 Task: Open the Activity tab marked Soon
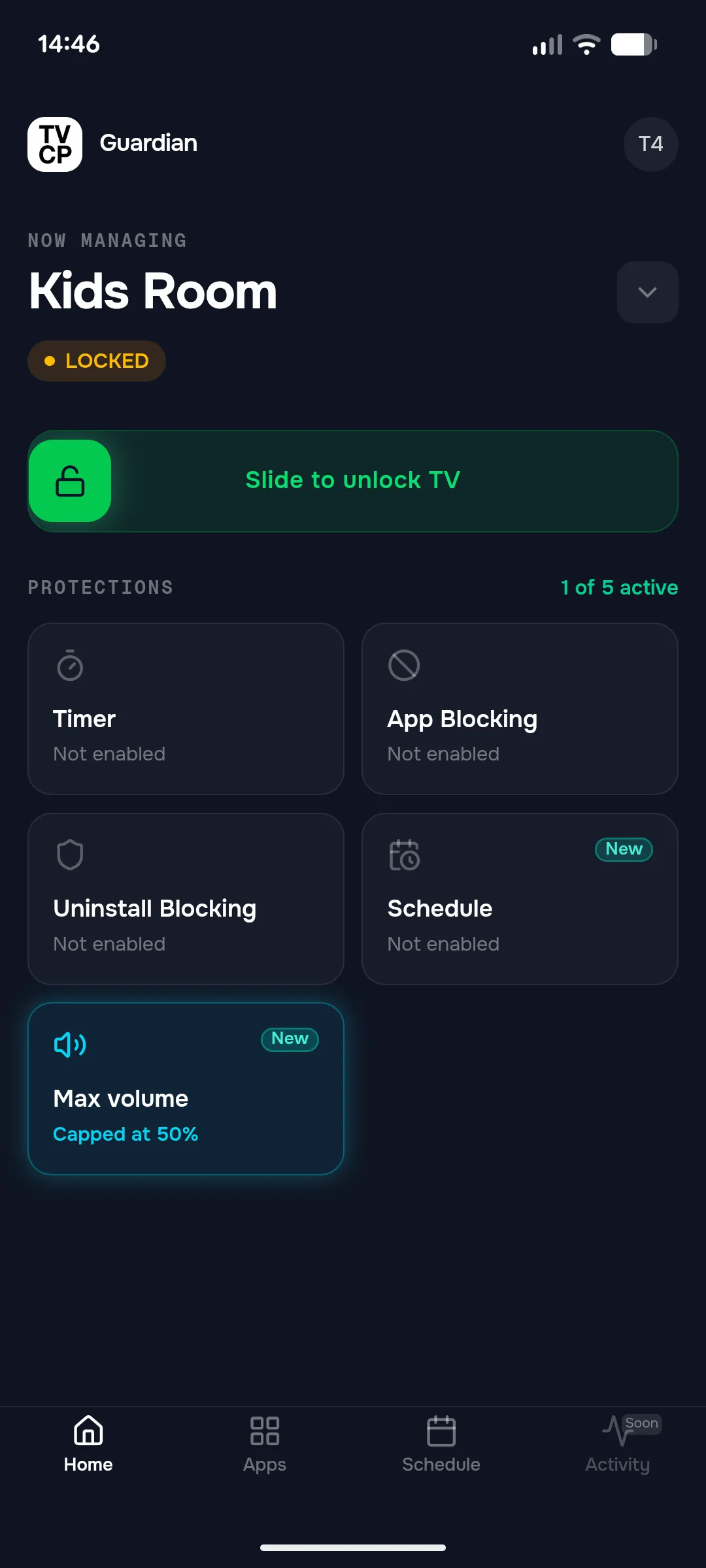[x=618, y=1444]
